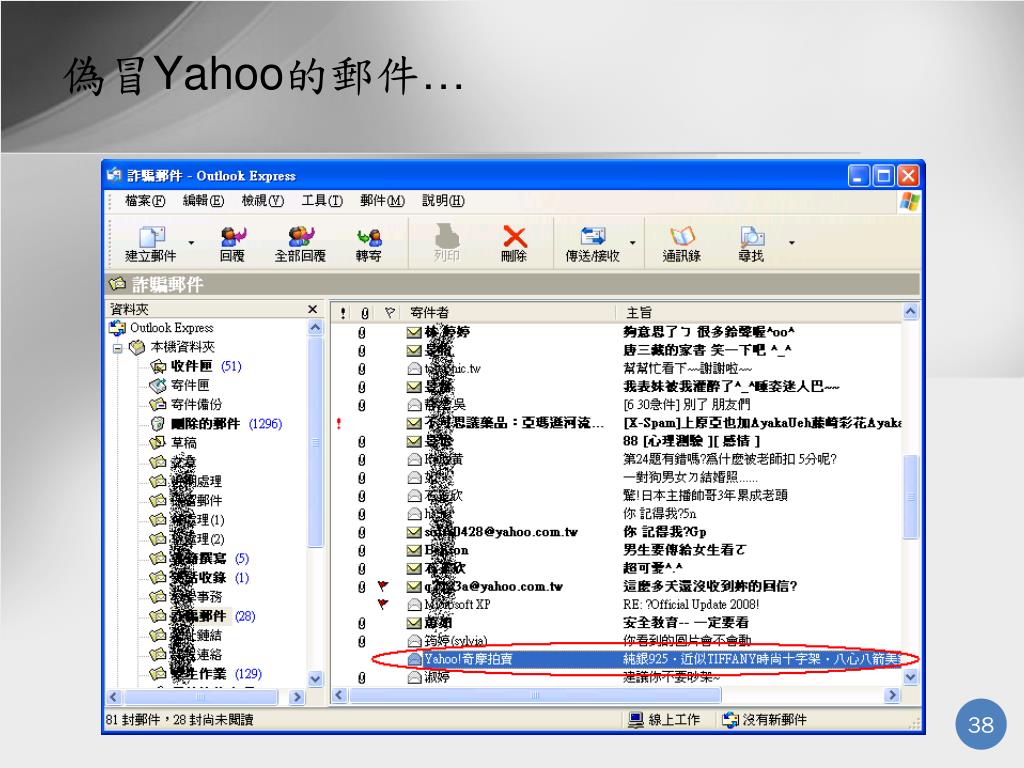Select the folder showing (5) unread

[199, 558]
